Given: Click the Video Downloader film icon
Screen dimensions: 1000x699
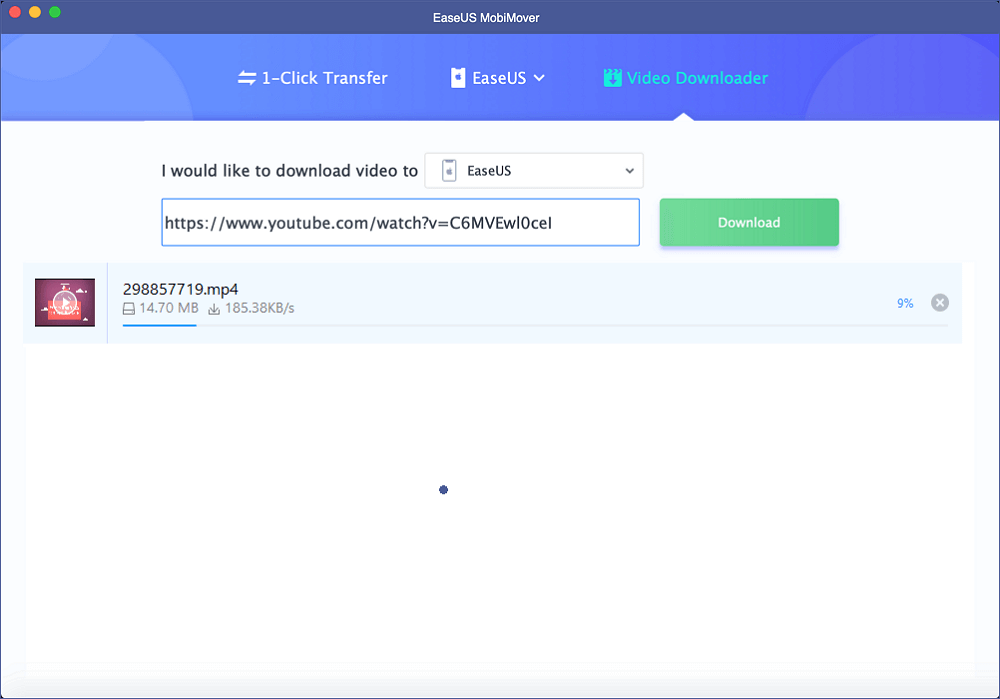Looking at the screenshot, I should point(612,78).
